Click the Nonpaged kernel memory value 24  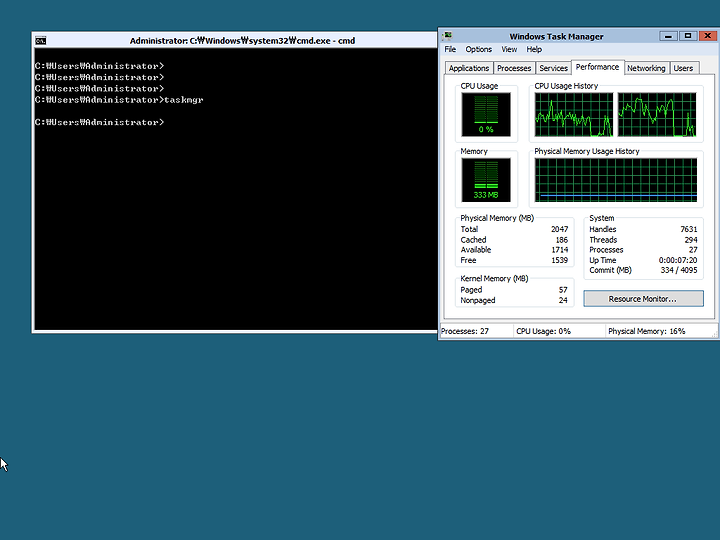click(x=563, y=300)
